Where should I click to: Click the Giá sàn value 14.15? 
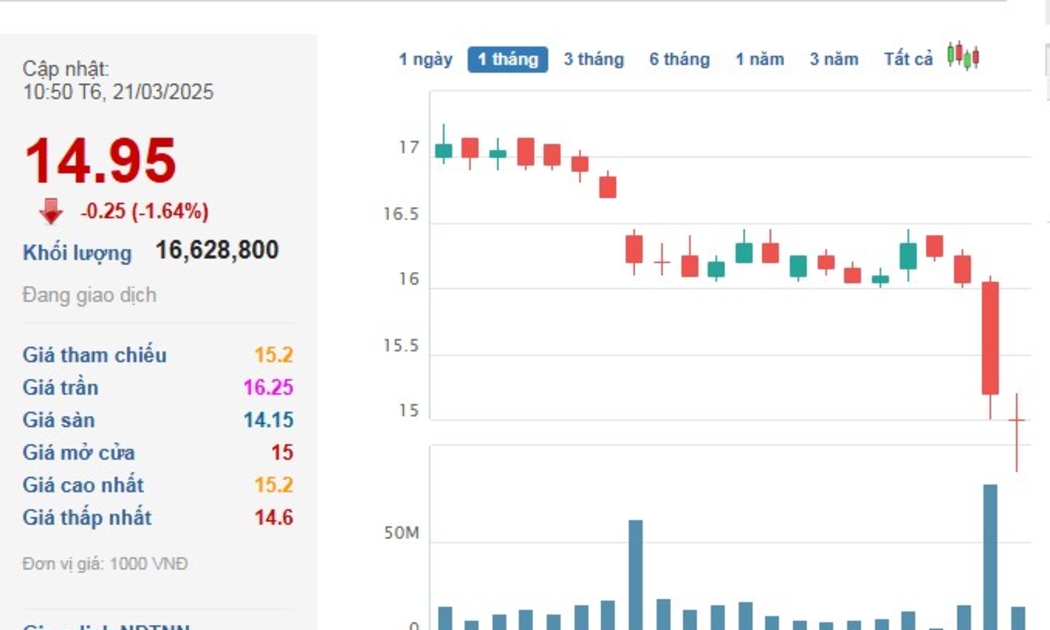click(x=268, y=420)
